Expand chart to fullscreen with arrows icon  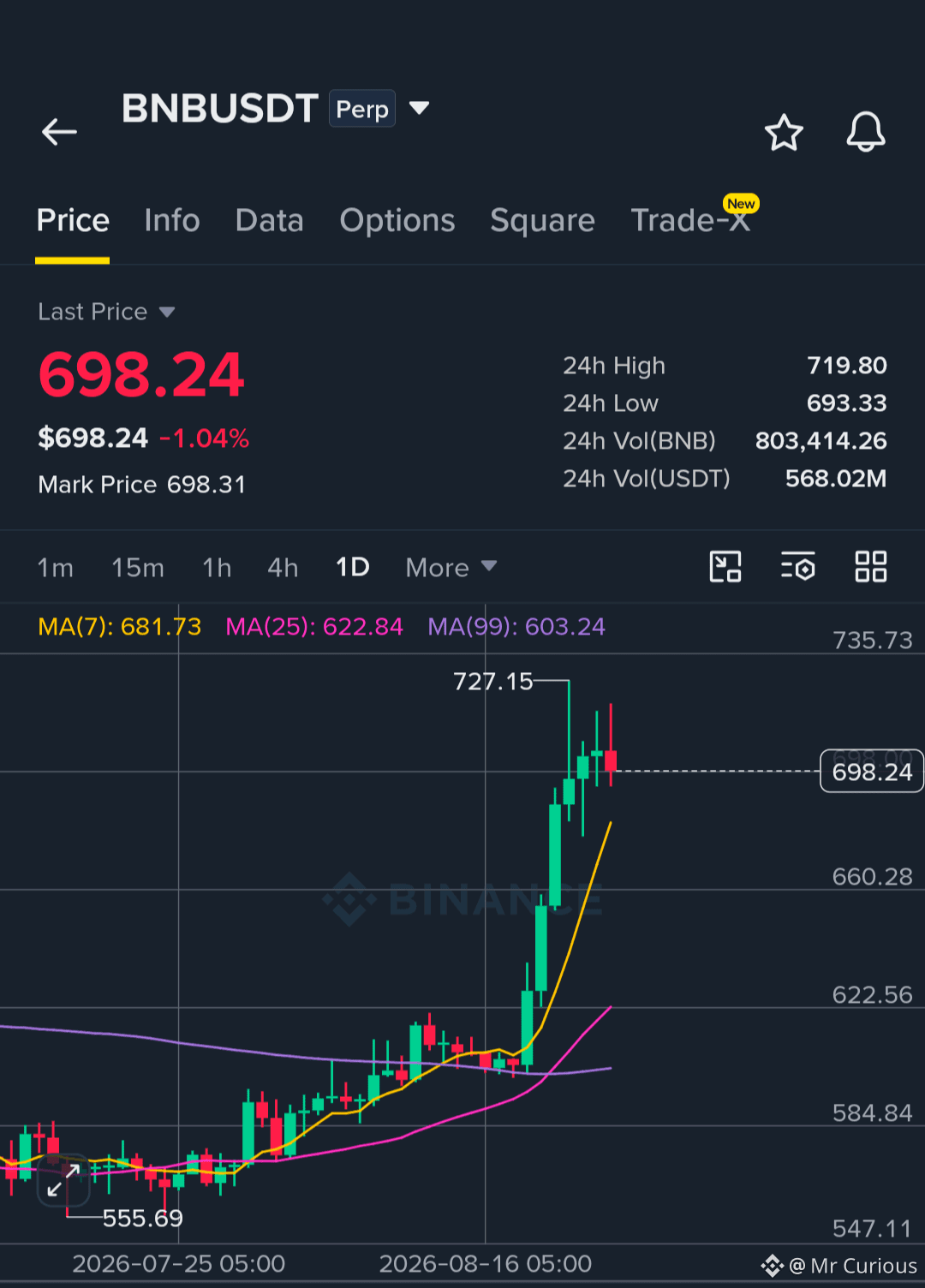[x=63, y=1180]
